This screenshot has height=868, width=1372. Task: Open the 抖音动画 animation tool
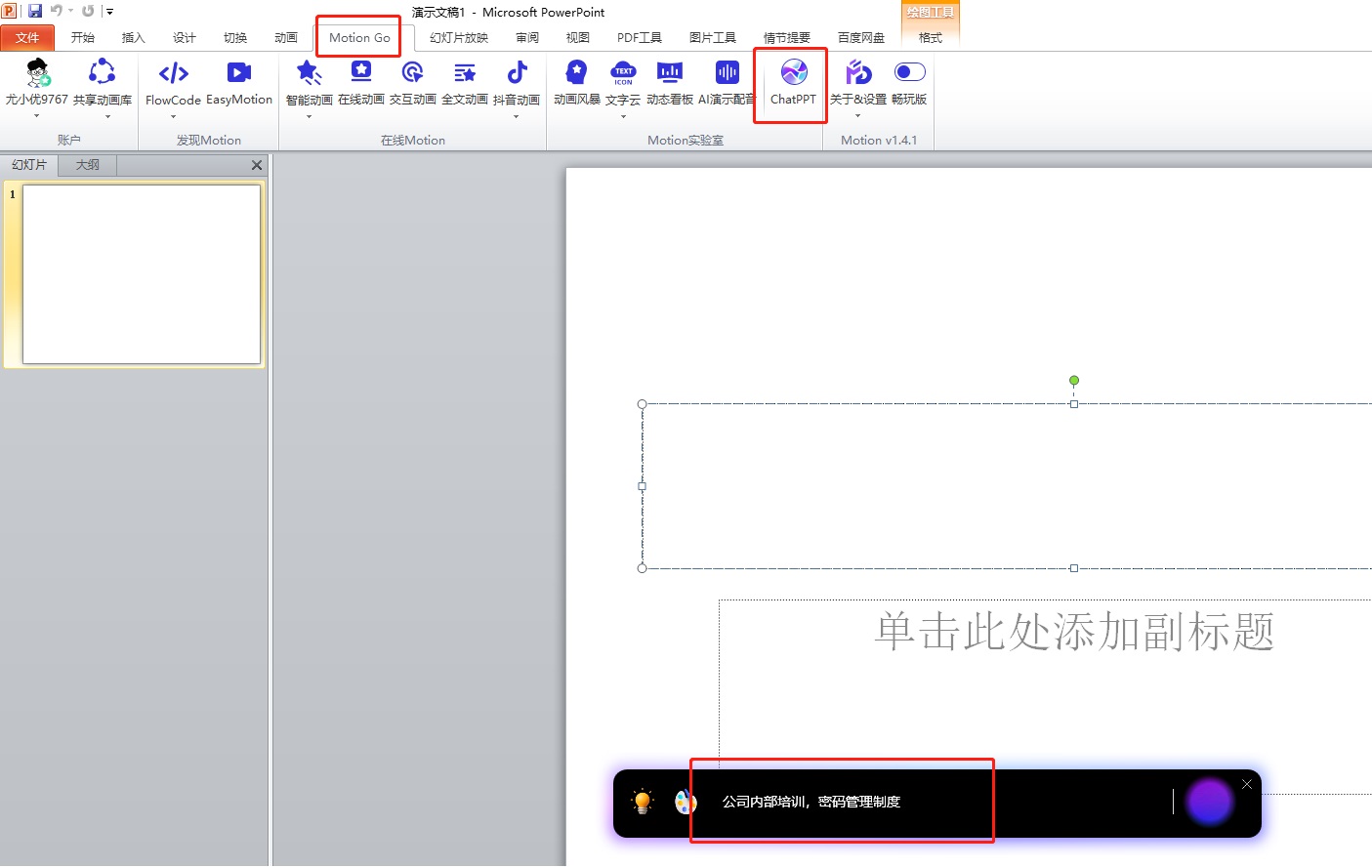tap(517, 82)
